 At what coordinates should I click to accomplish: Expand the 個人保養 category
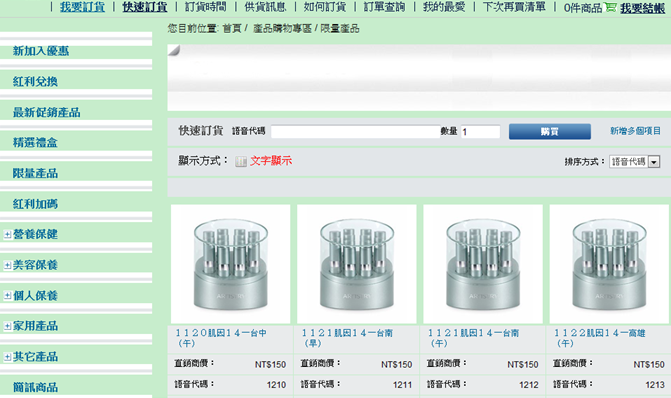(x=7, y=296)
